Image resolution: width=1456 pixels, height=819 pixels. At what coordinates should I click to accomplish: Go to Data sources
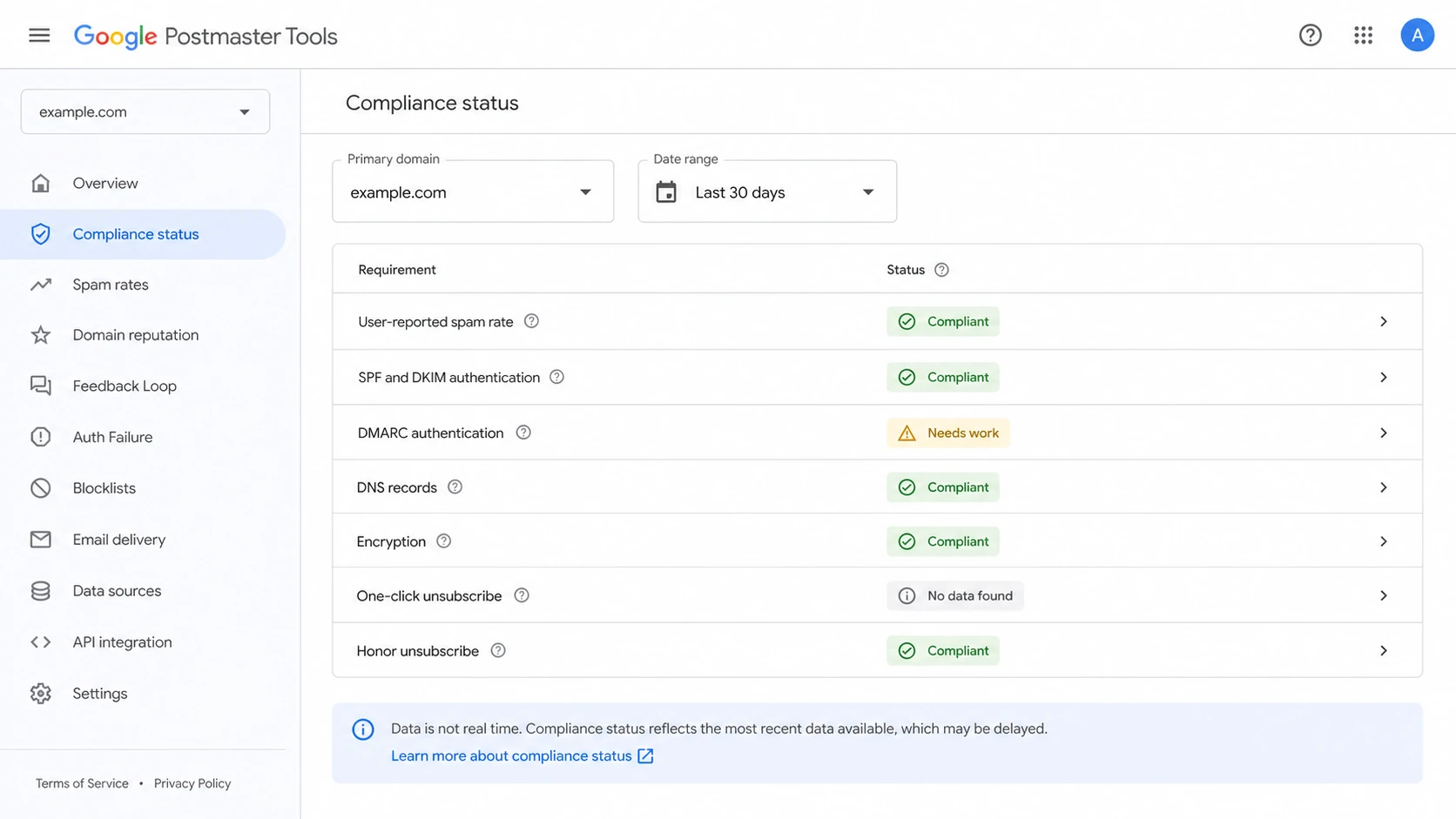click(x=143, y=591)
